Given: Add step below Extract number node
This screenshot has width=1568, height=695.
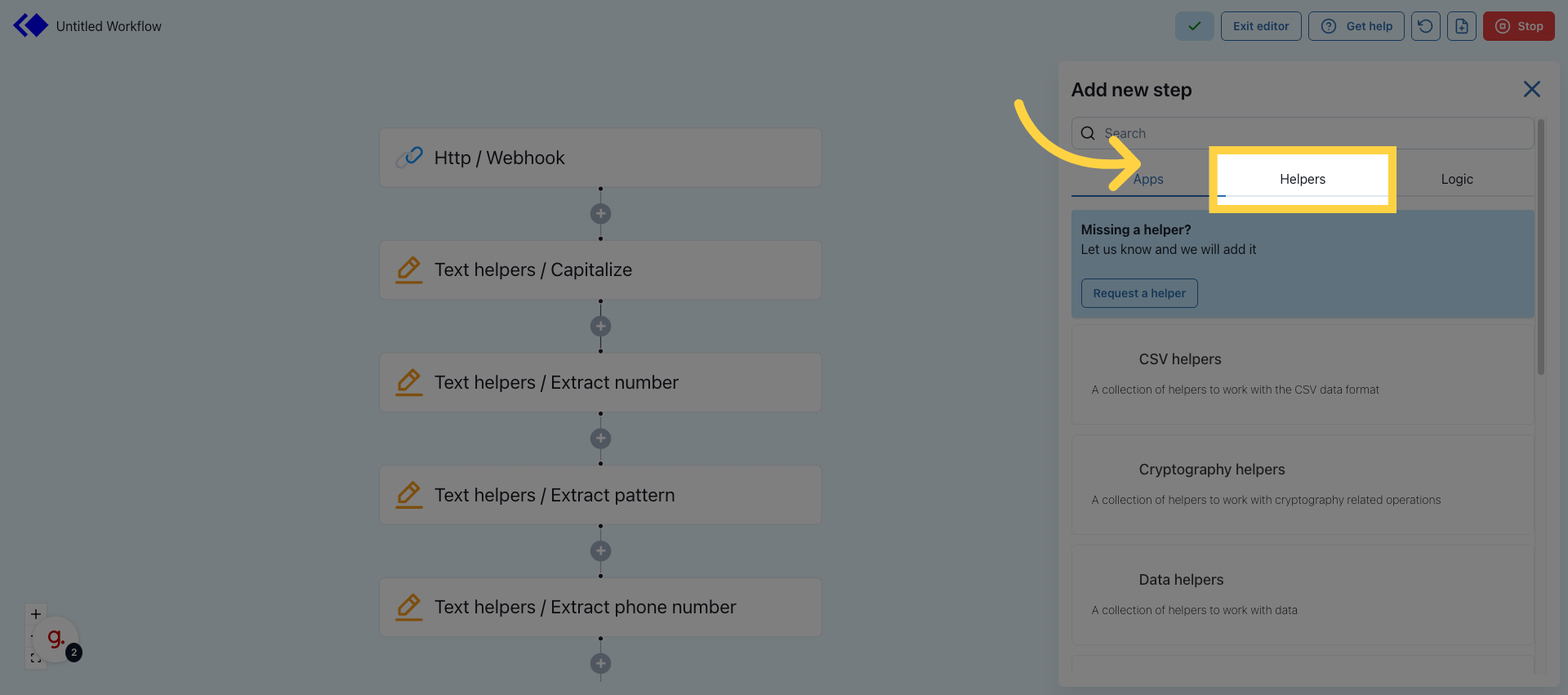Looking at the screenshot, I should (x=600, y=439).
